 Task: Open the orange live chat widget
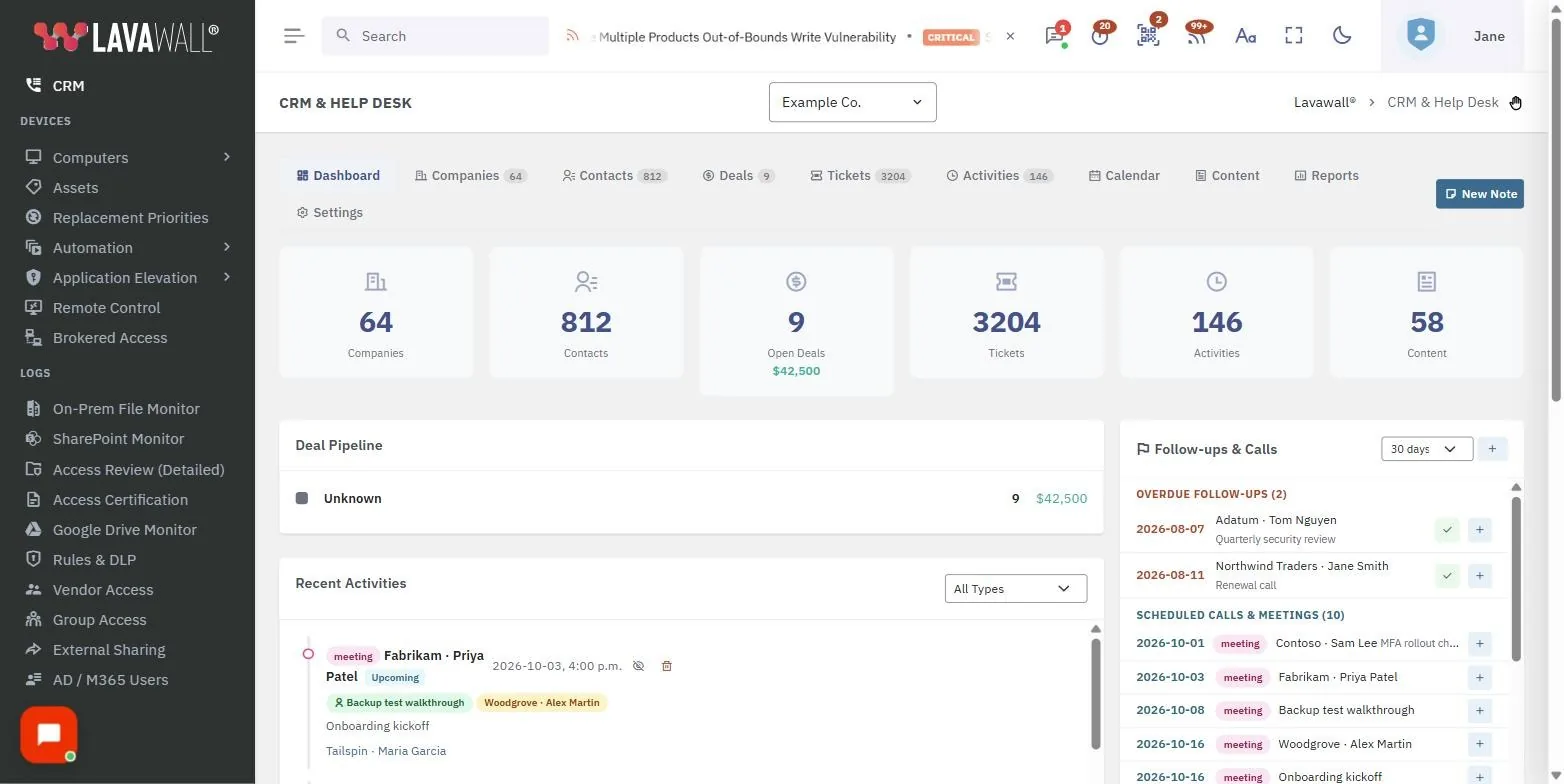[49, 735]
